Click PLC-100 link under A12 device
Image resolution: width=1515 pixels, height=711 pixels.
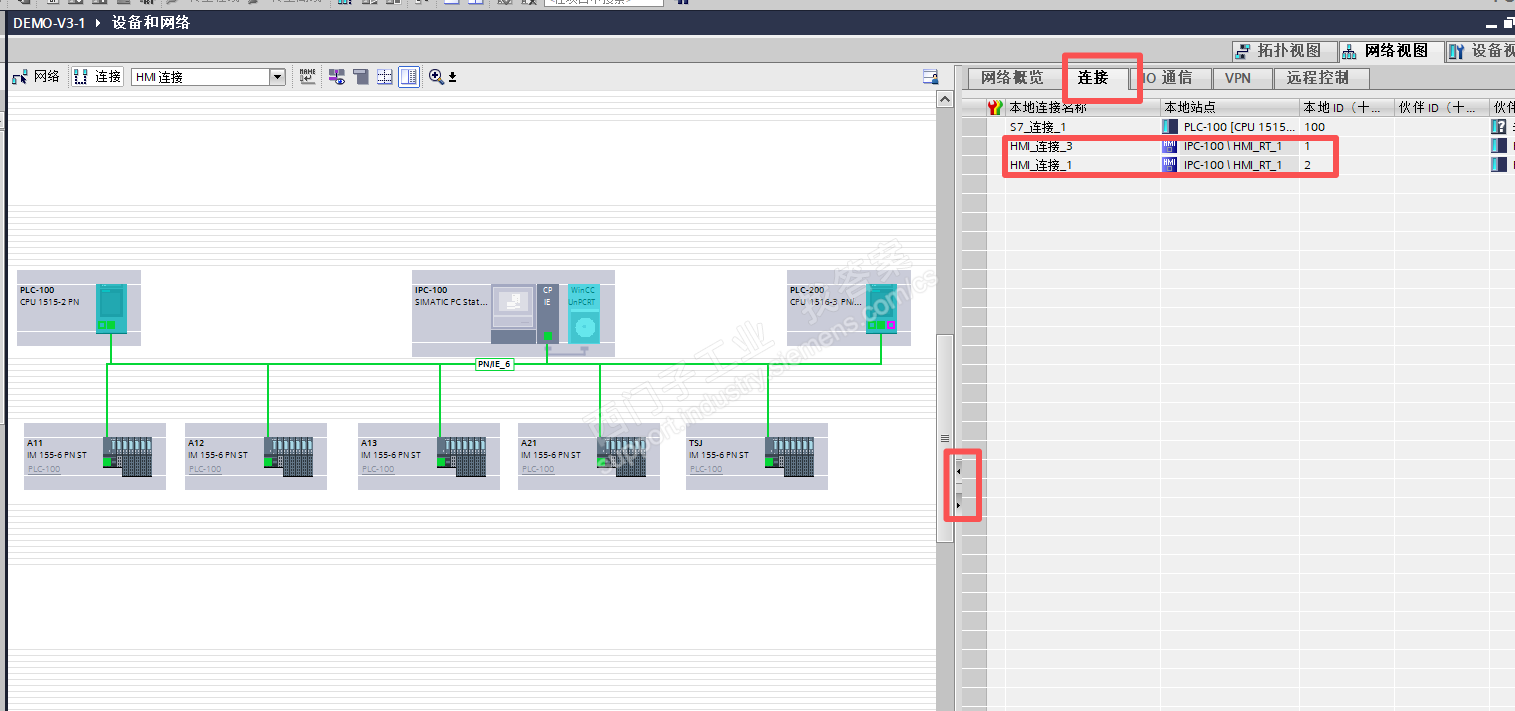pos(205,469)
